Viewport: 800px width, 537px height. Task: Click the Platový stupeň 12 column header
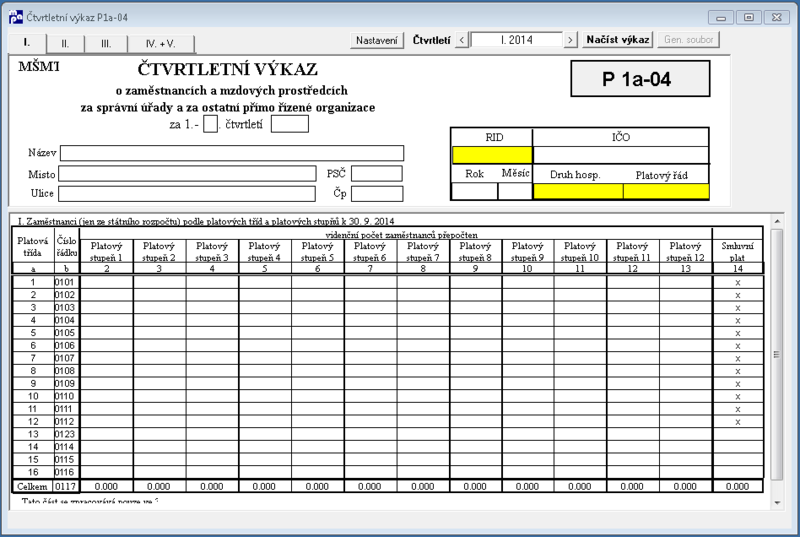click(685, 251)
